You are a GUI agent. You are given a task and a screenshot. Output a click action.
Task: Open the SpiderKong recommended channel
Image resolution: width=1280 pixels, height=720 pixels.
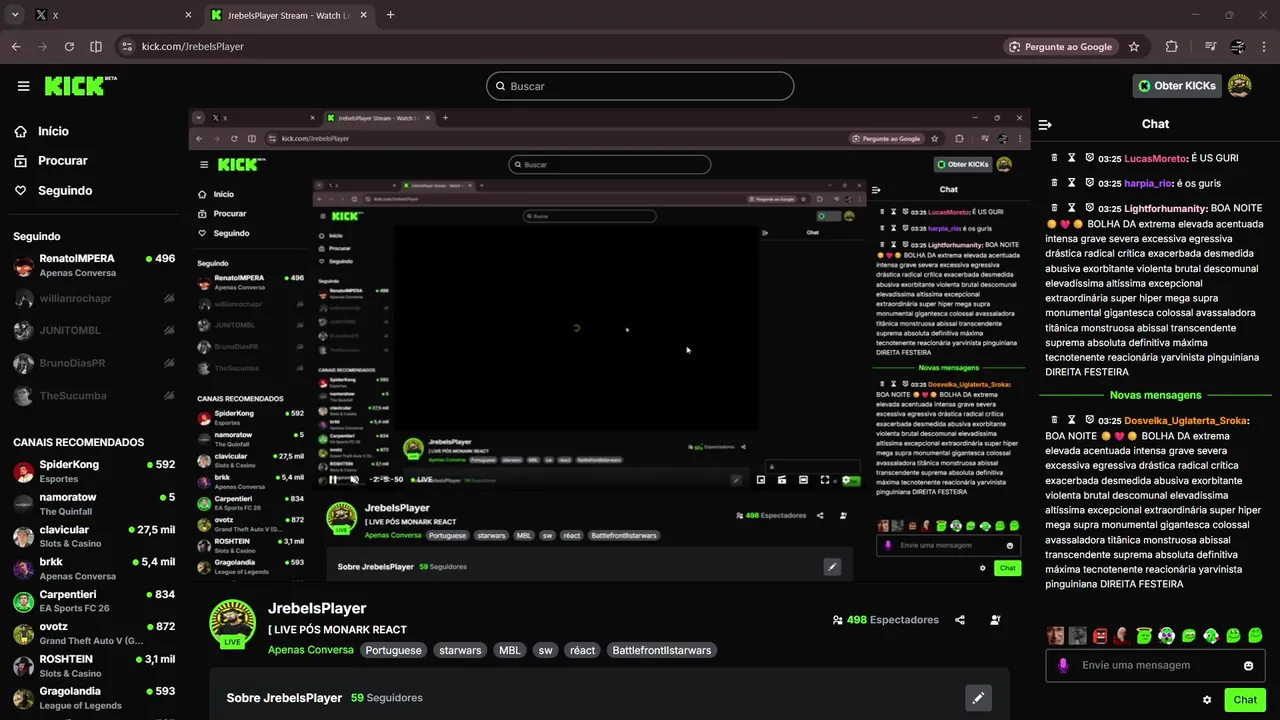[94, 471]
